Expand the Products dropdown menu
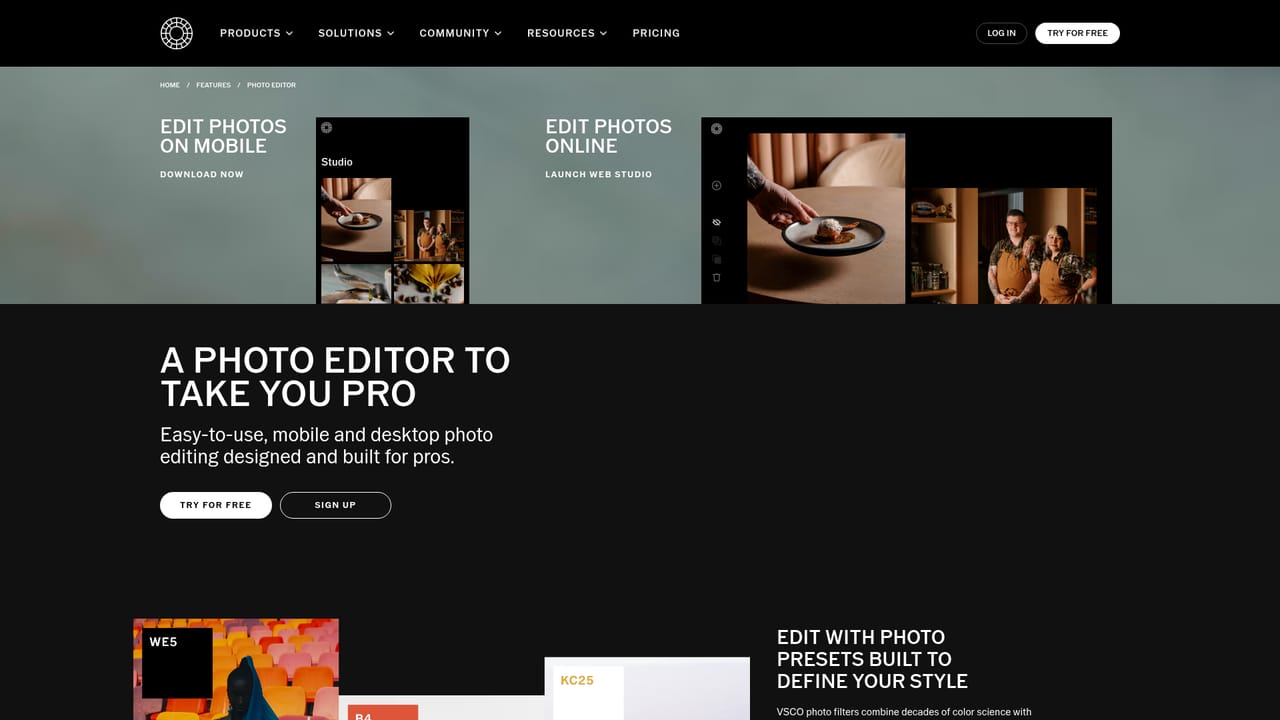This screenshot has height=720, width=1280. [256, 33]
